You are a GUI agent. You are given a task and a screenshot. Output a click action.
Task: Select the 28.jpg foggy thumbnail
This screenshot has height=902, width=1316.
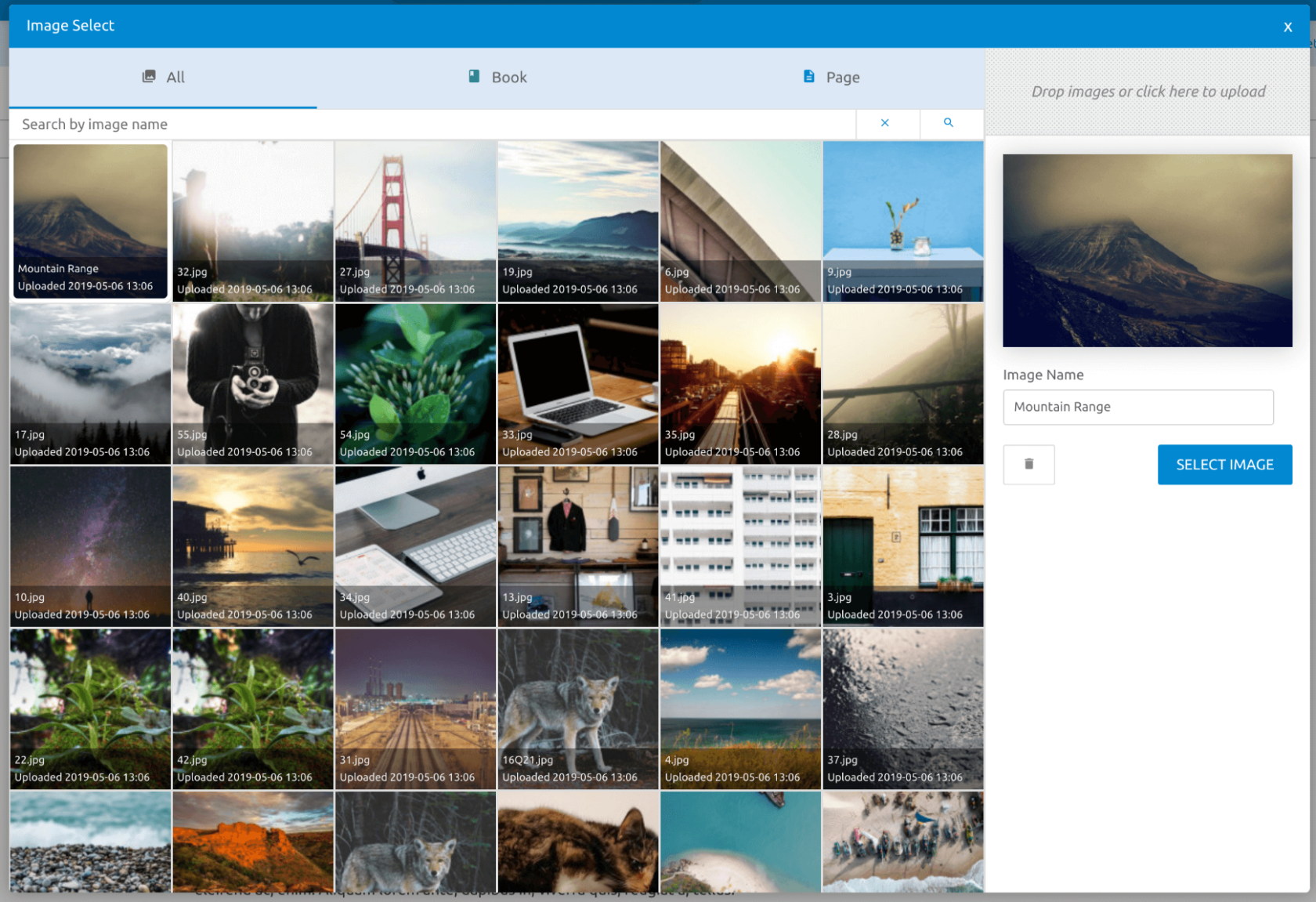903,384
